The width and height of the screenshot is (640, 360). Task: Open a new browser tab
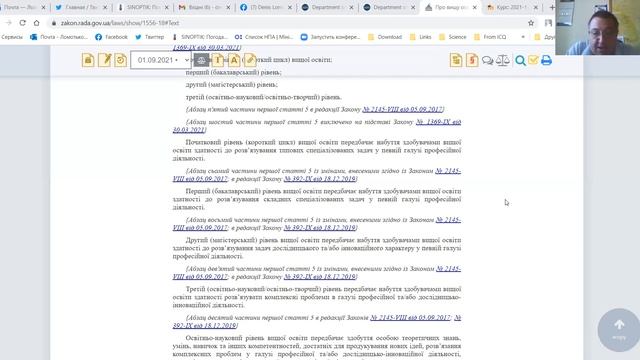tap(551, 7)
